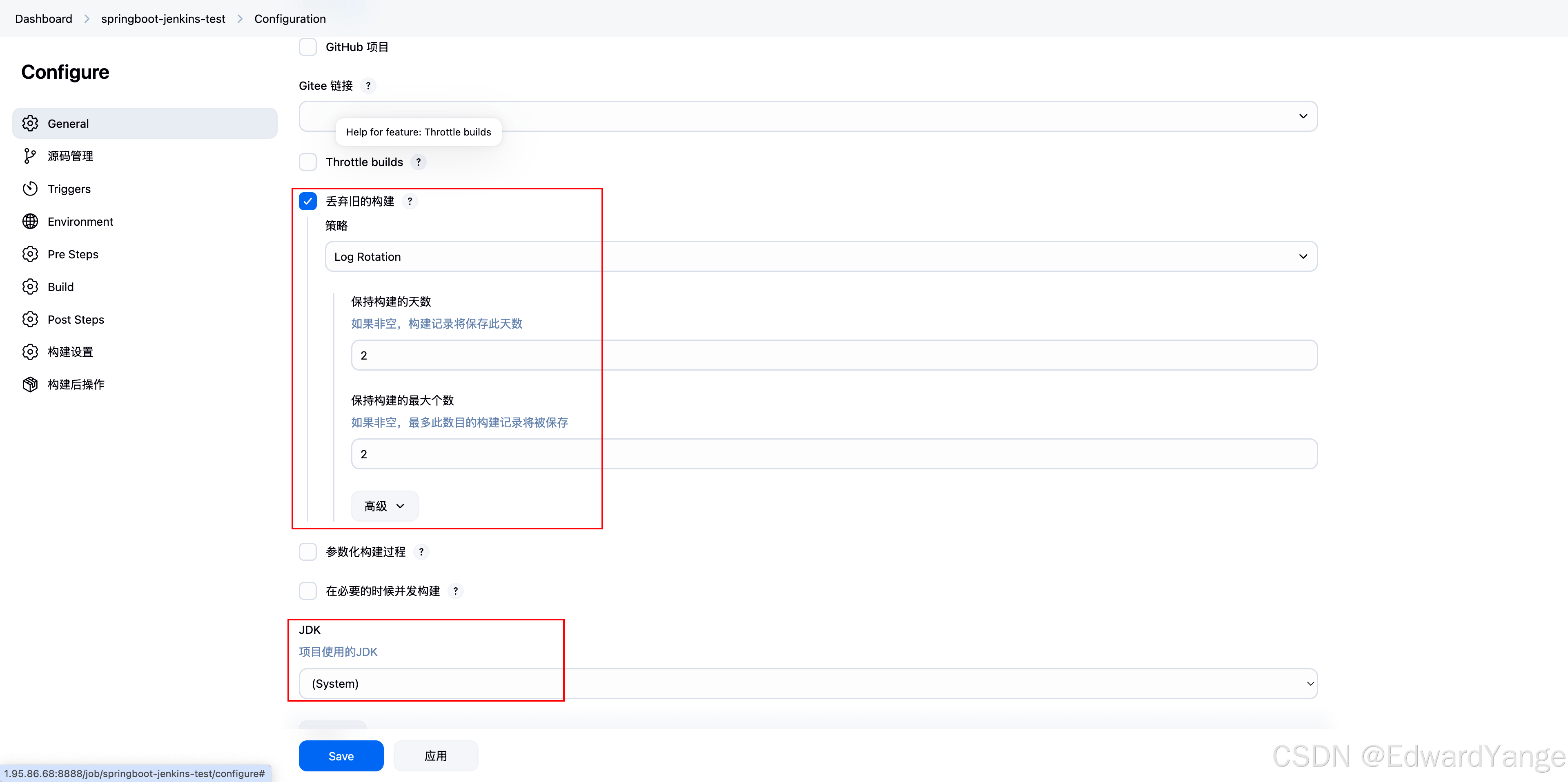Screen dimensions: 1568x782
Task: Click the 保持构建的天数 input field
Action: coord(834,355)
